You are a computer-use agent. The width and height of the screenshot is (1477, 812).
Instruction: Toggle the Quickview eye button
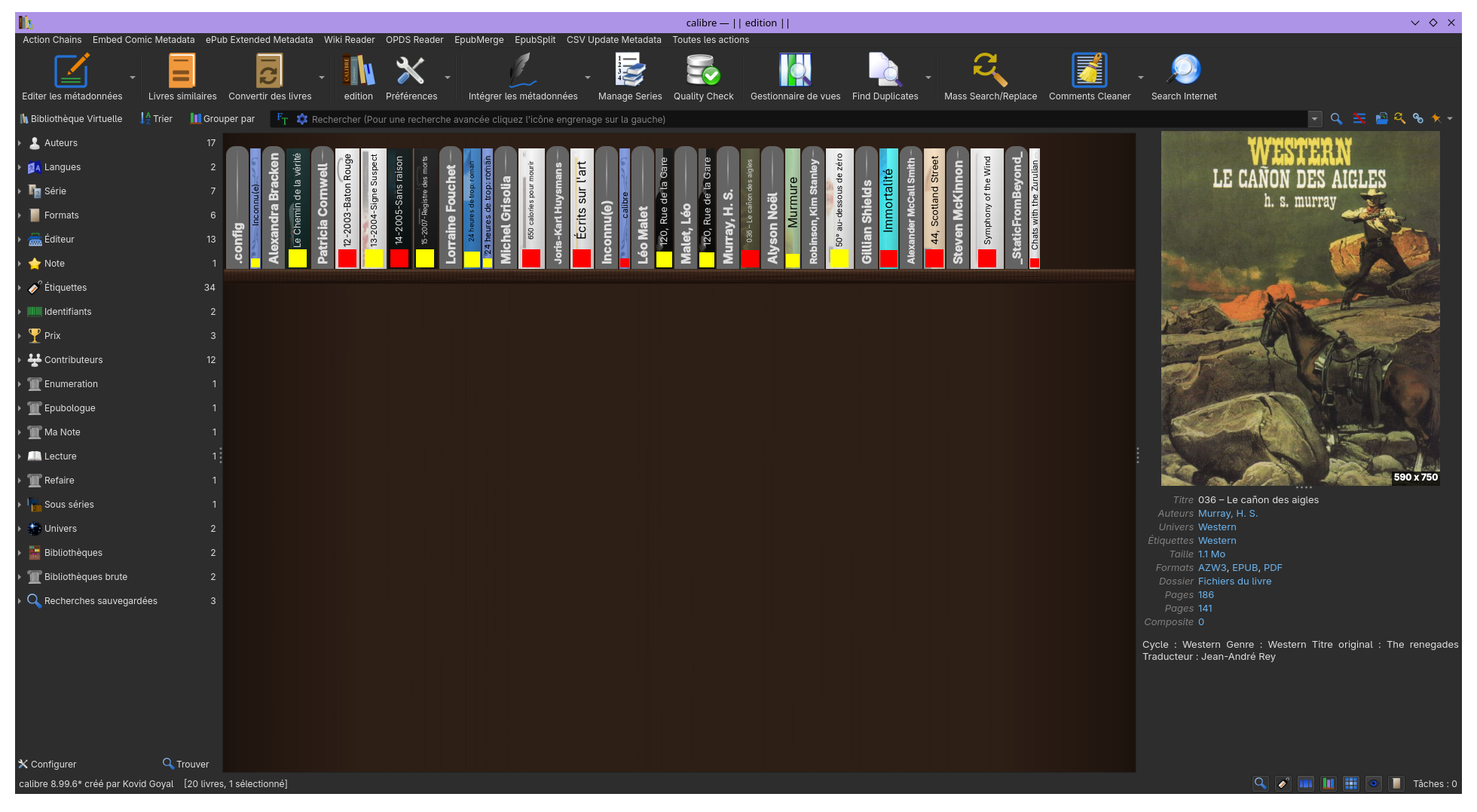point(1374,783)
